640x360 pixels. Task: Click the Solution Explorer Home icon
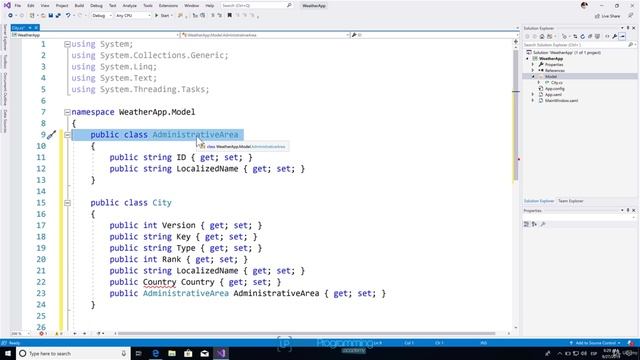pos(542,36)
